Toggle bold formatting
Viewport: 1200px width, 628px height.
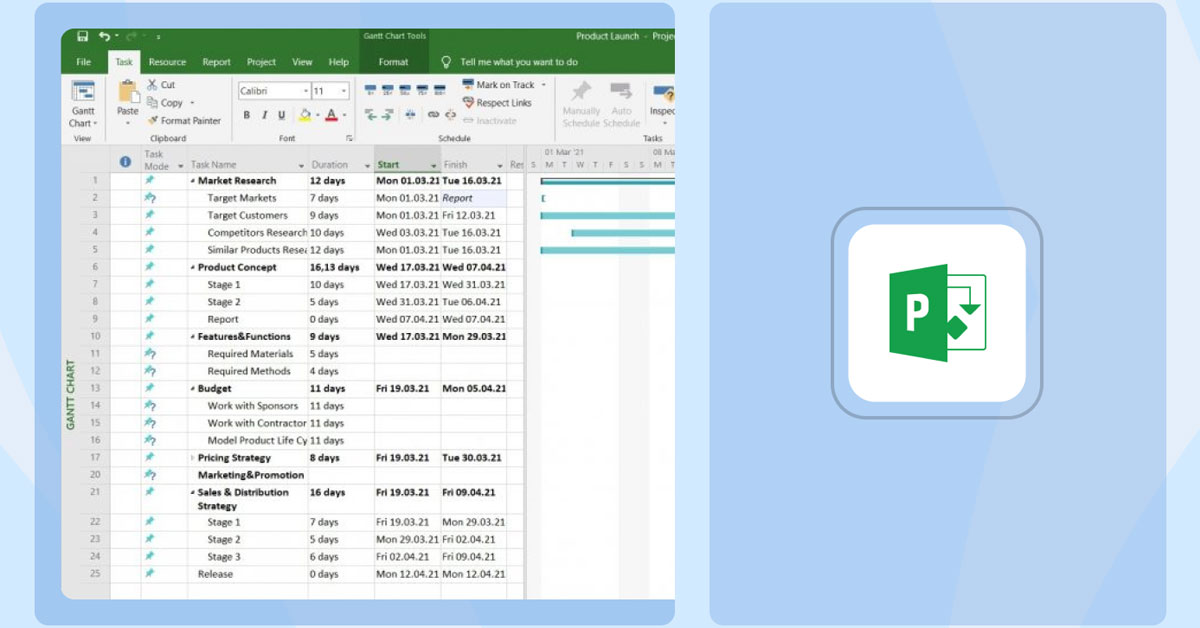(247, 116)
